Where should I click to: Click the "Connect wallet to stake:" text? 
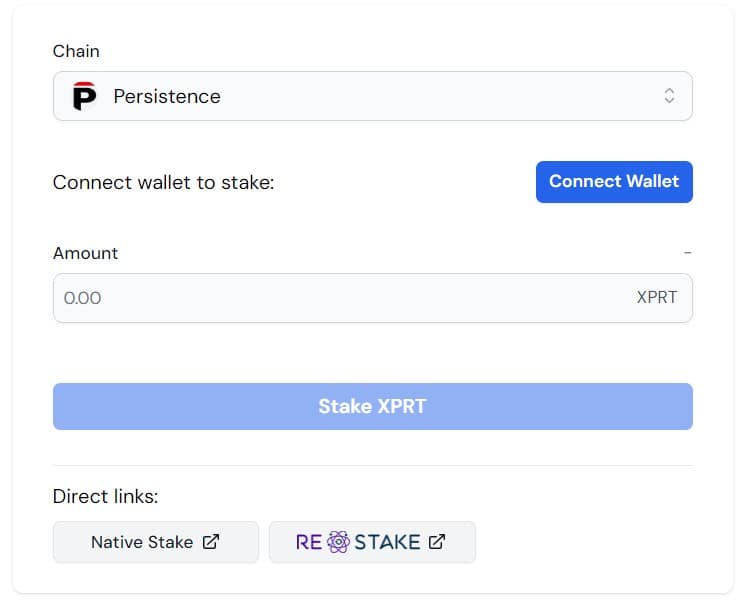click(163, 183)
